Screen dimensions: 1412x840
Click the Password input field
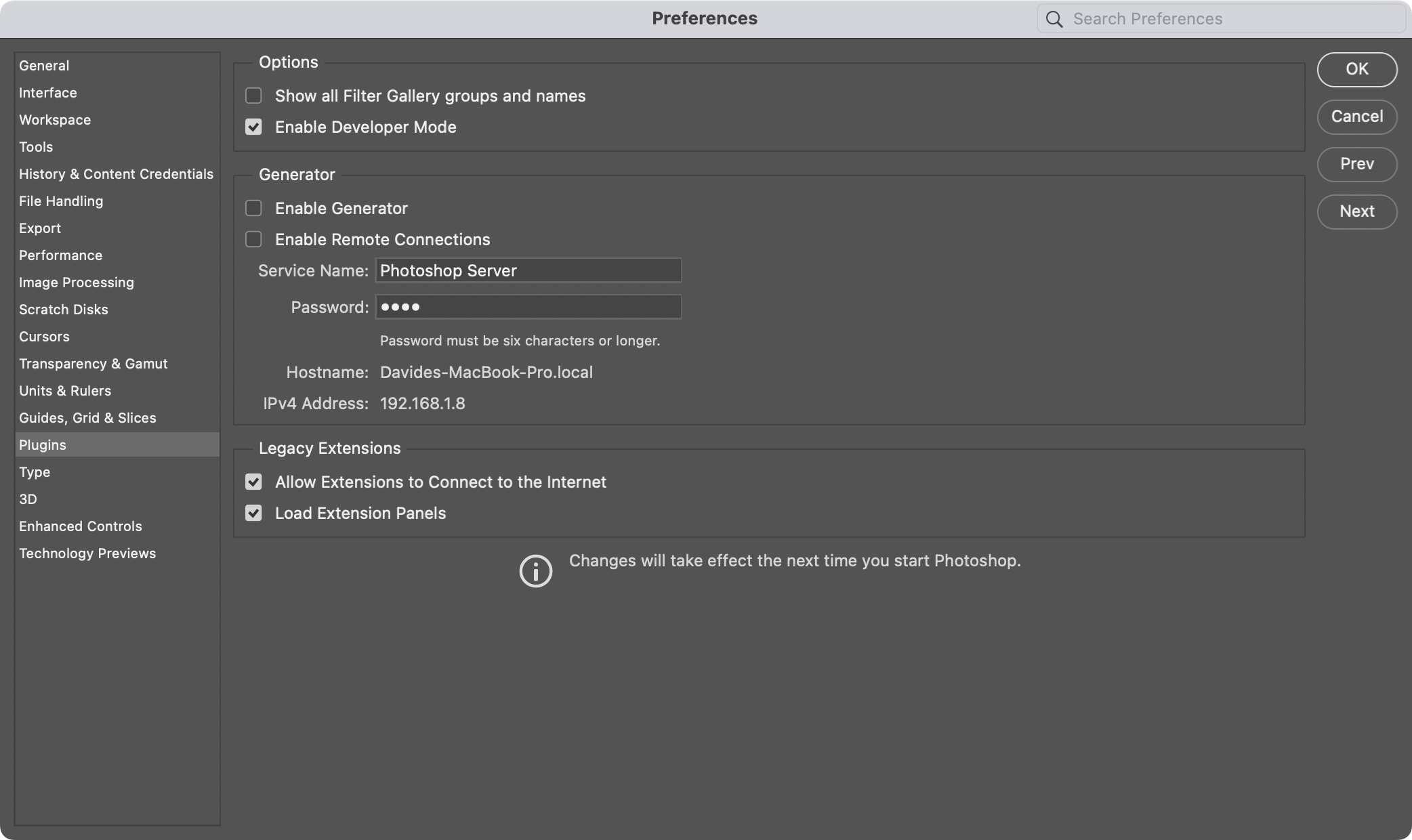528,306
